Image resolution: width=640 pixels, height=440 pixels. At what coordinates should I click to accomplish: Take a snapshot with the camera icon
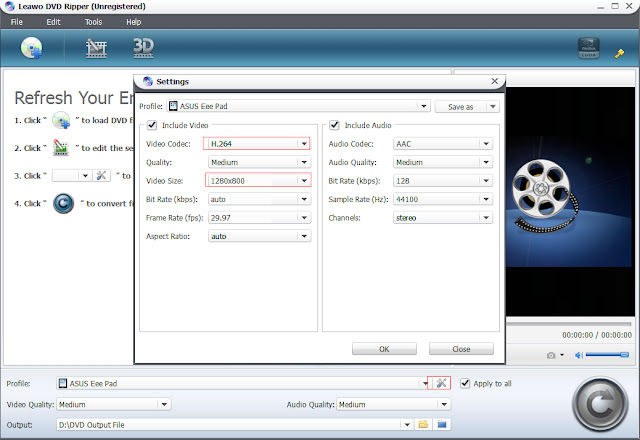pyautogui.click(x=551, y=355)
